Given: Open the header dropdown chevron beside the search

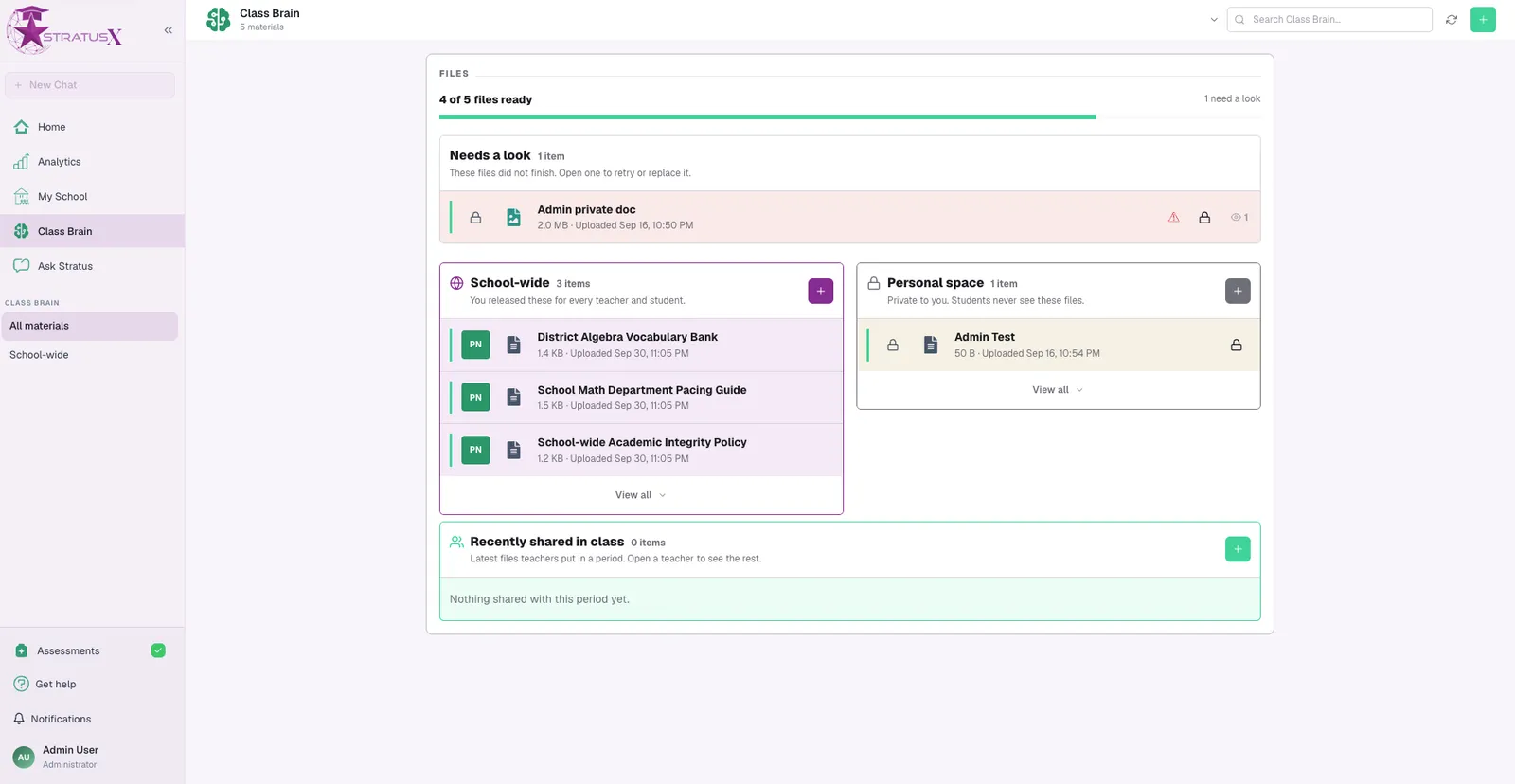Looking at the screenshot, I should click(x=1214, y=19).
